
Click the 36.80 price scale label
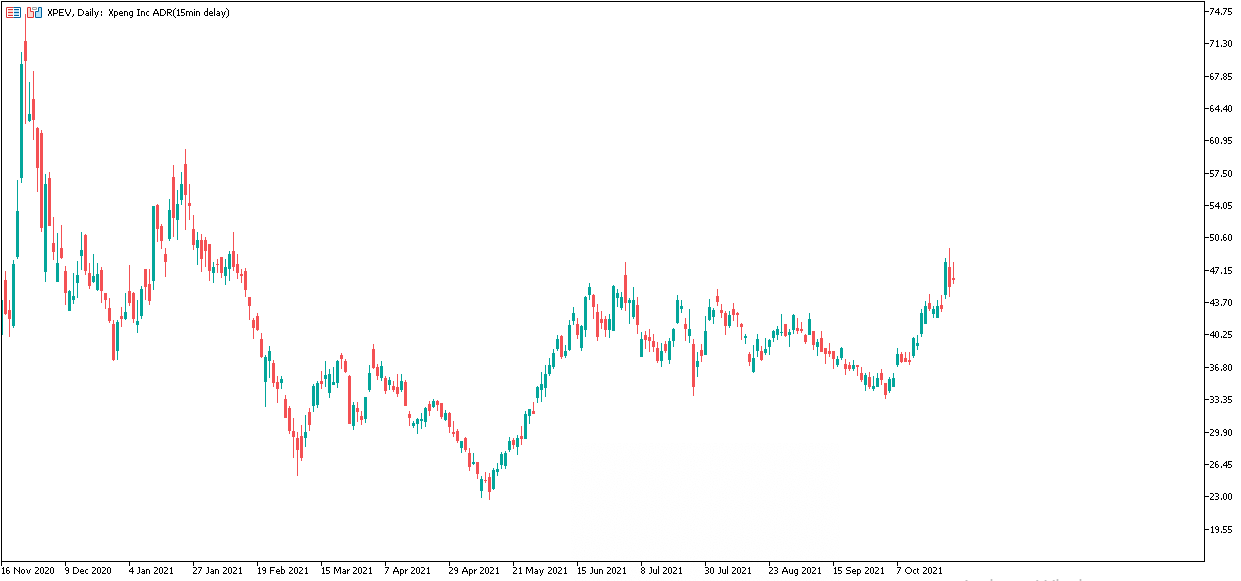(1221, 367)
